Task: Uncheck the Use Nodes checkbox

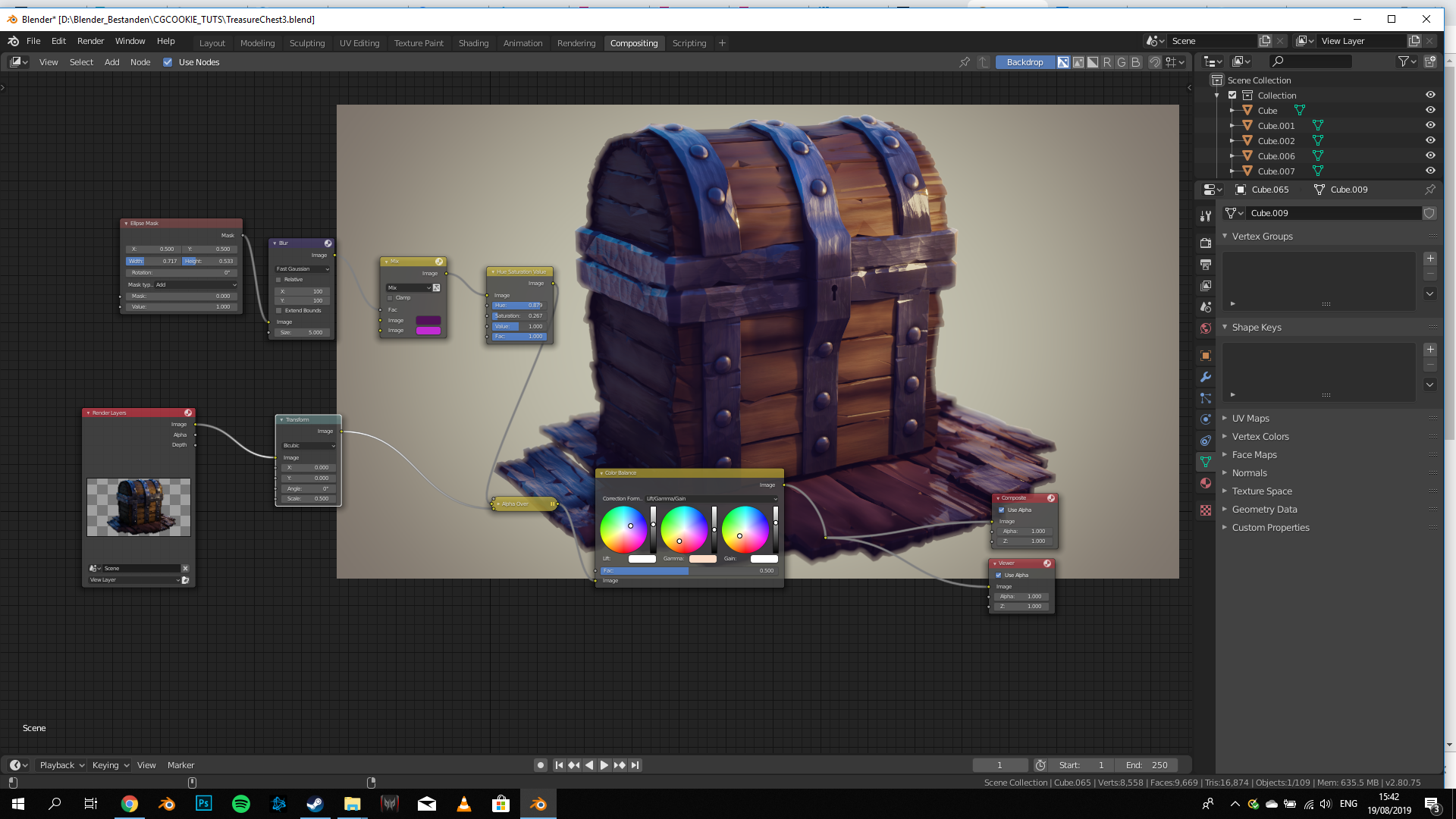Action: point(168,62)
